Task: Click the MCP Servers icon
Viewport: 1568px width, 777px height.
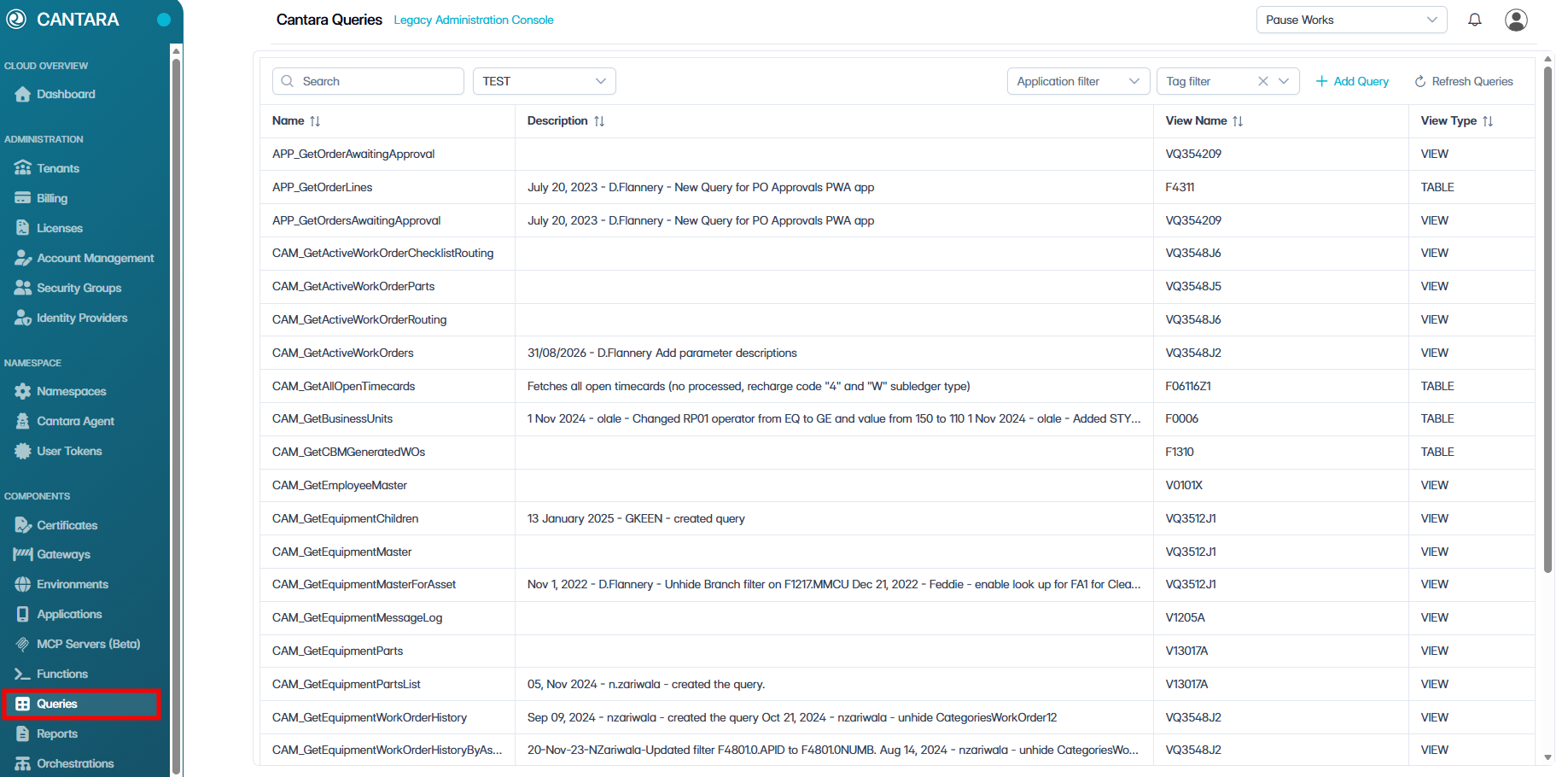Action: pyautogui.click(x=23, y=644)
